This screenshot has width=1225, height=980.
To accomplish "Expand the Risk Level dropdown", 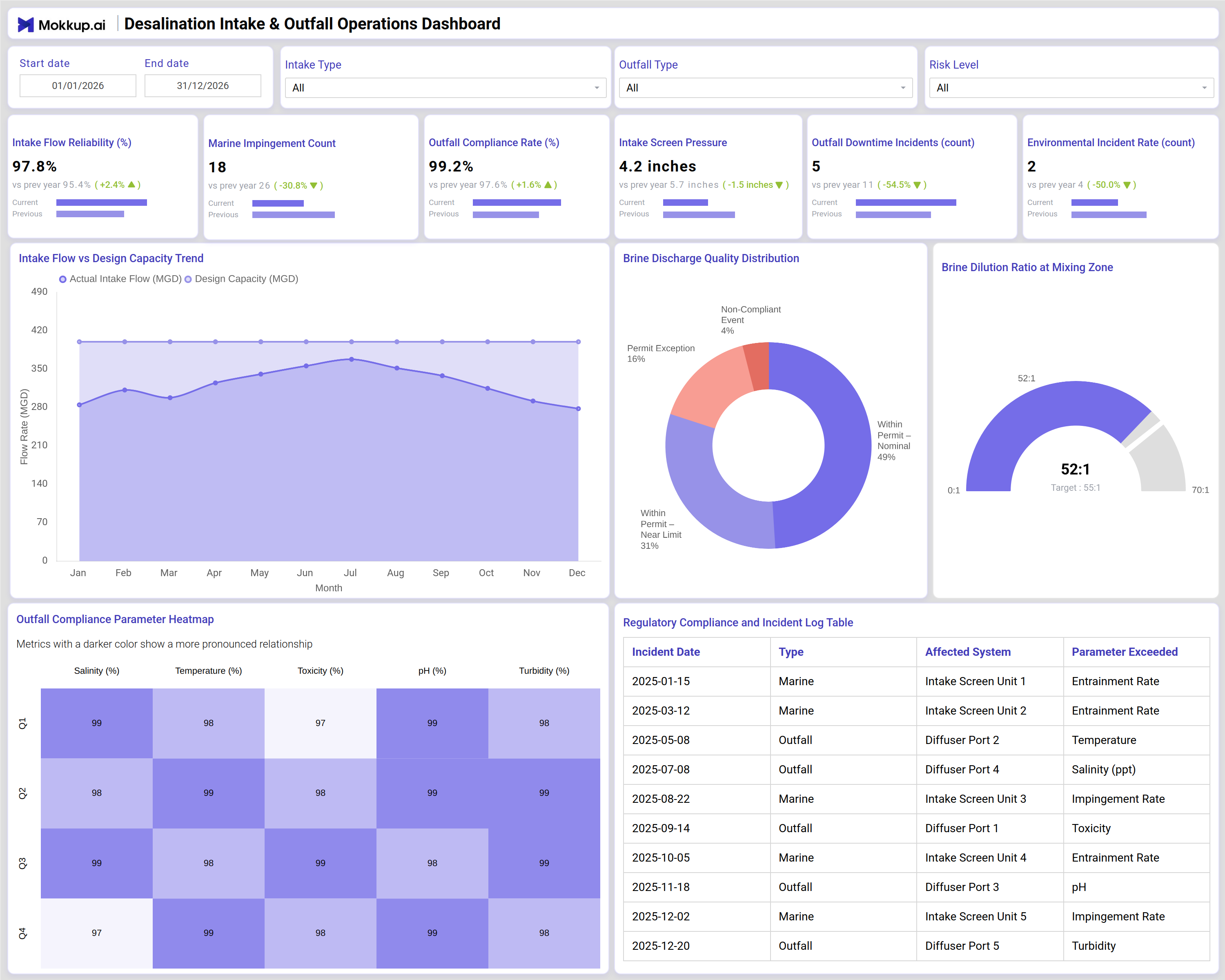I will [1071, 88].
